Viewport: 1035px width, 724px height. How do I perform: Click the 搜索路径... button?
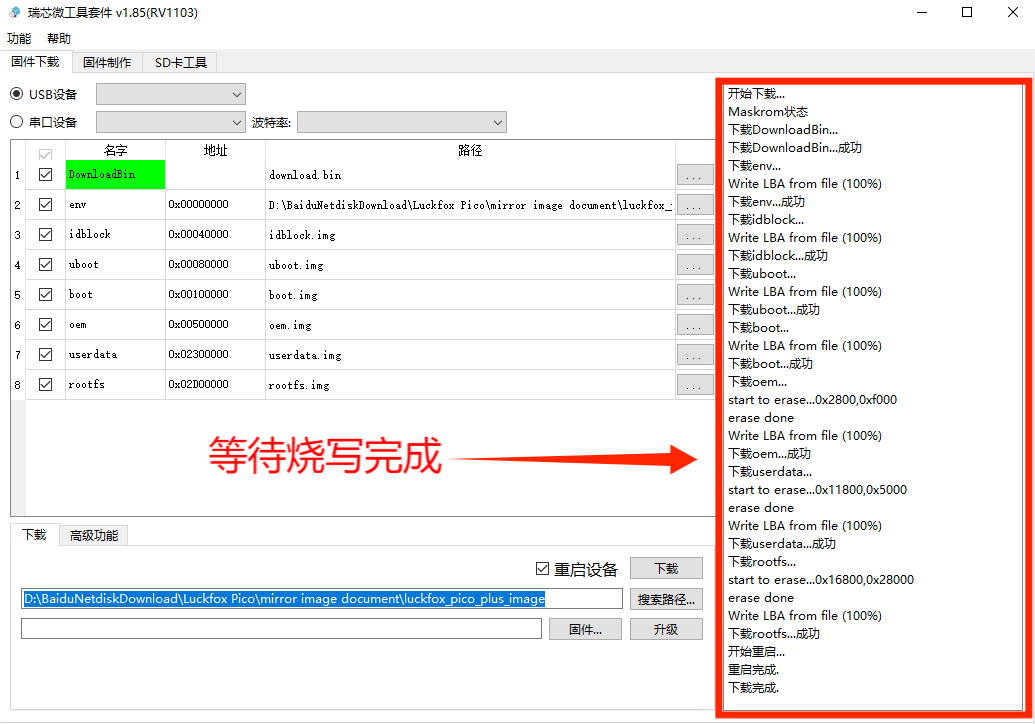pos(666,599)
